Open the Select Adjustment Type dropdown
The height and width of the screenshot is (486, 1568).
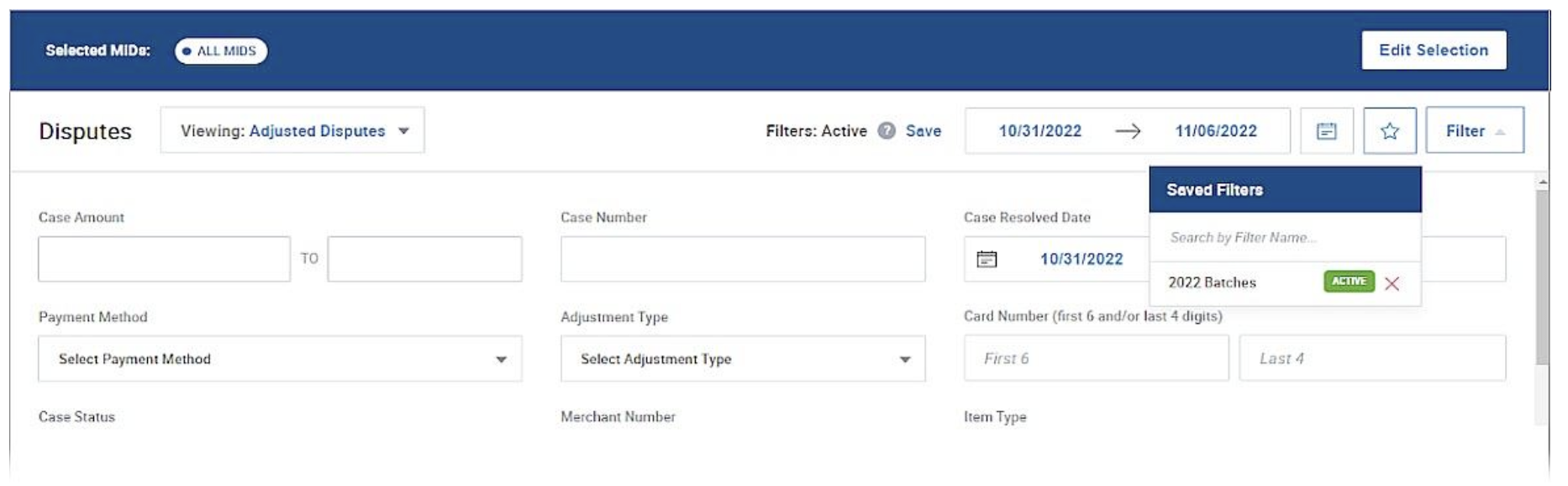(x=742, y=359)
